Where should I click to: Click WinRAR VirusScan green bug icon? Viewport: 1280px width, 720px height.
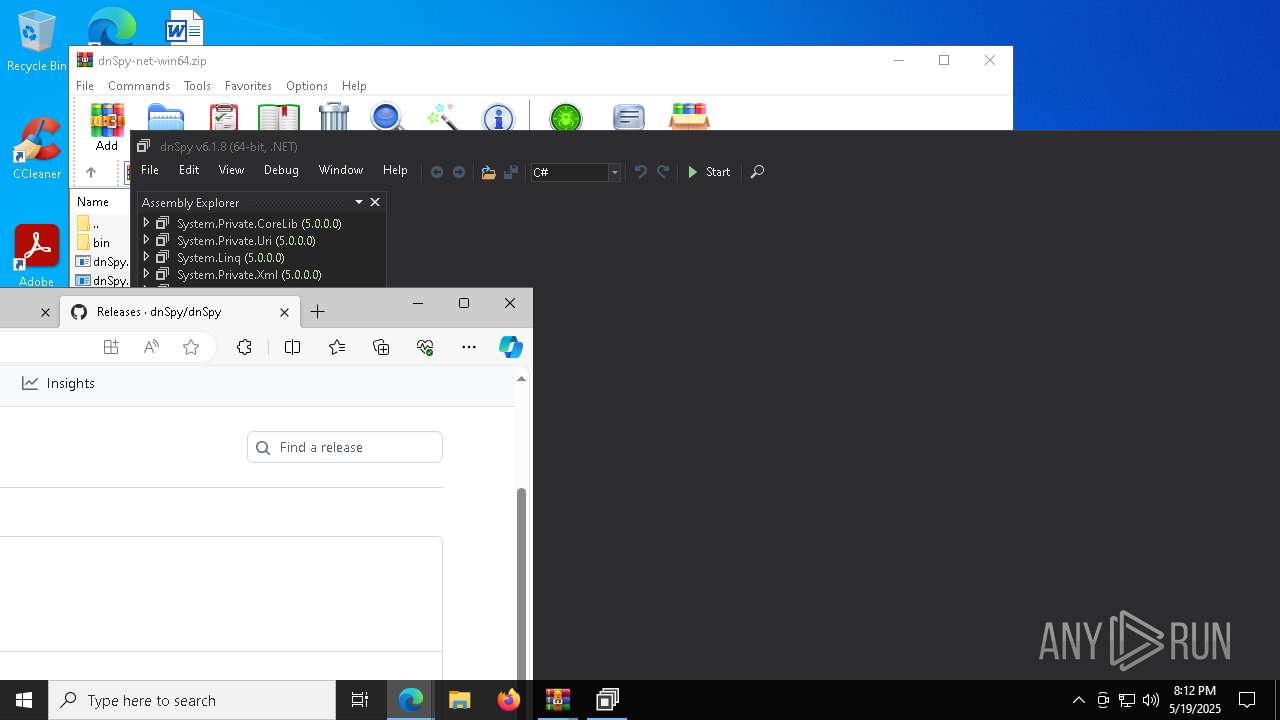[566, 117]
